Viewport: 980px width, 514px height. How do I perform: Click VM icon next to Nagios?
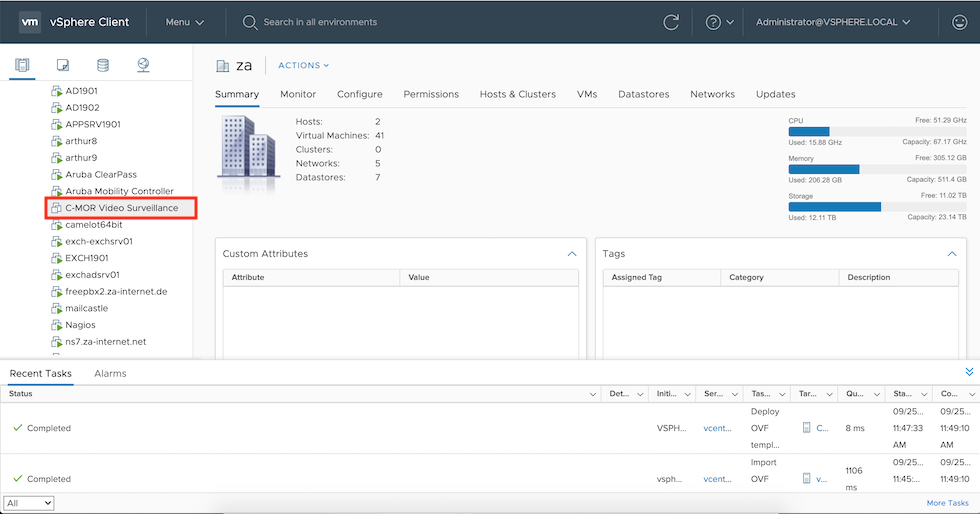(56, 325)
